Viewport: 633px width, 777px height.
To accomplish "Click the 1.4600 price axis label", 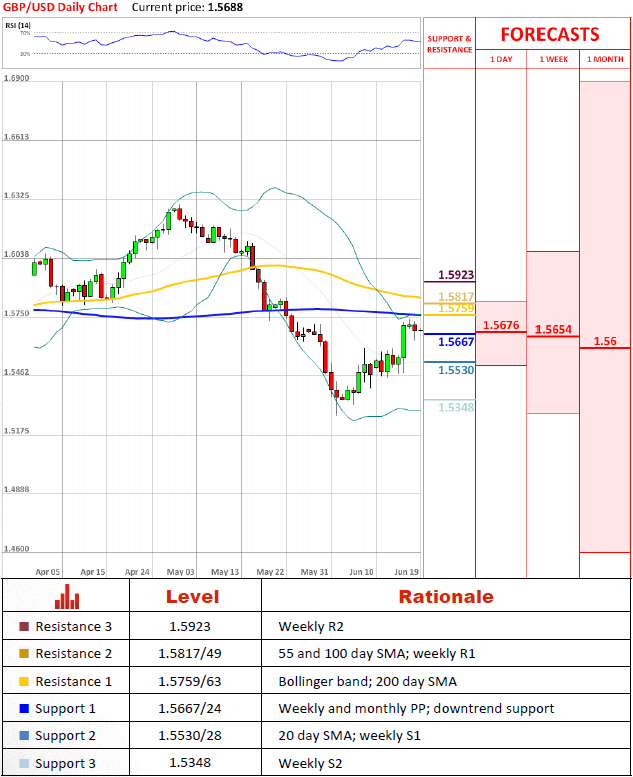I will click(x=16, y=549).
